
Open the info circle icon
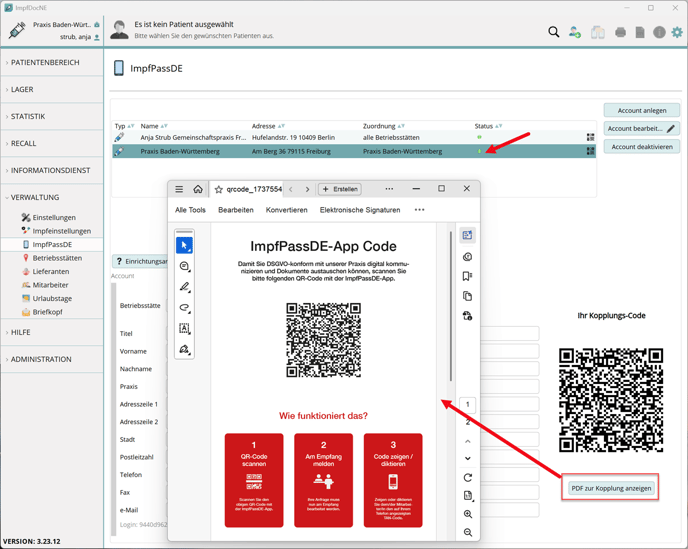click(659, 32)
